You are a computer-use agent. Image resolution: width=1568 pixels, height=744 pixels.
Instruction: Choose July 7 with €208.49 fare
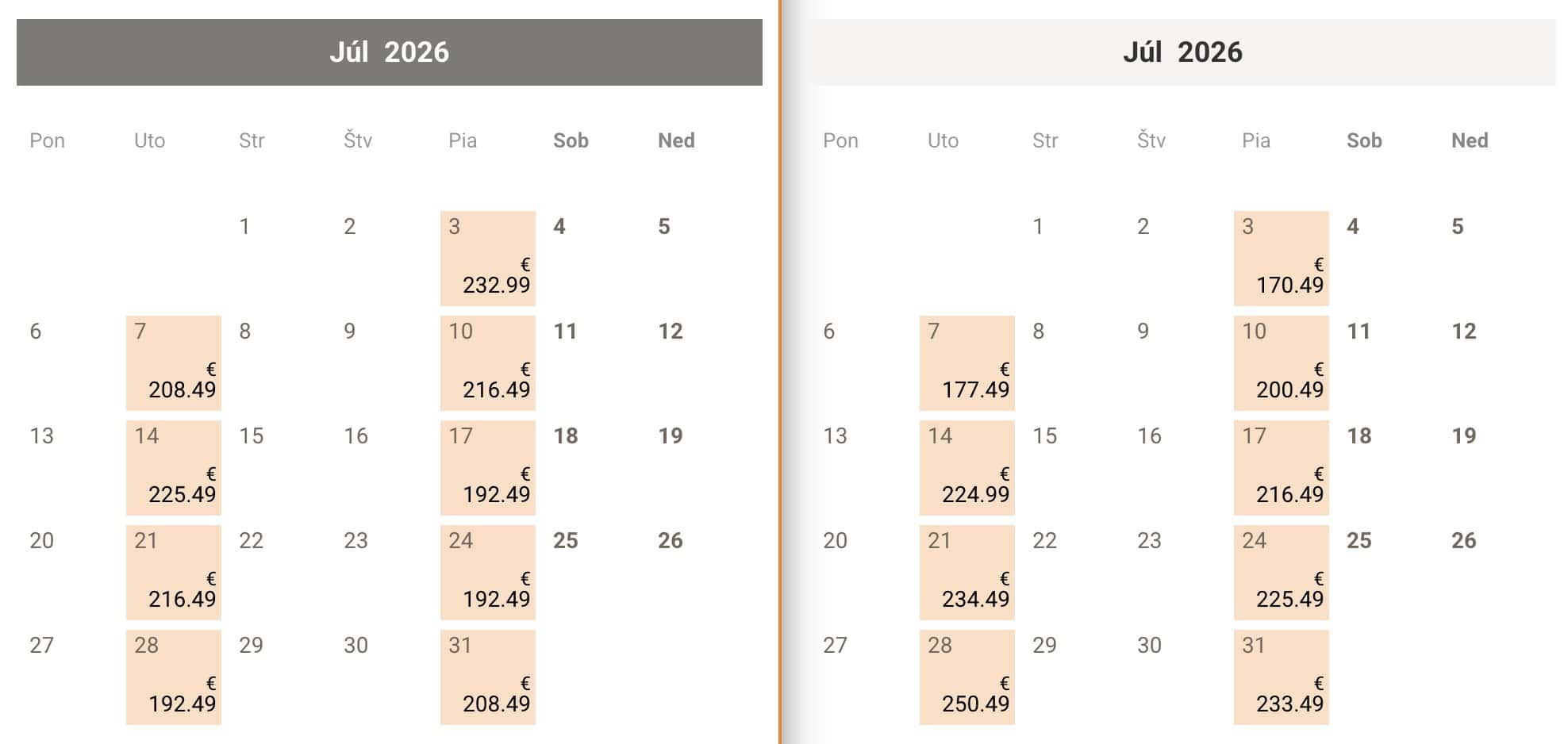(x=173, y=363)
